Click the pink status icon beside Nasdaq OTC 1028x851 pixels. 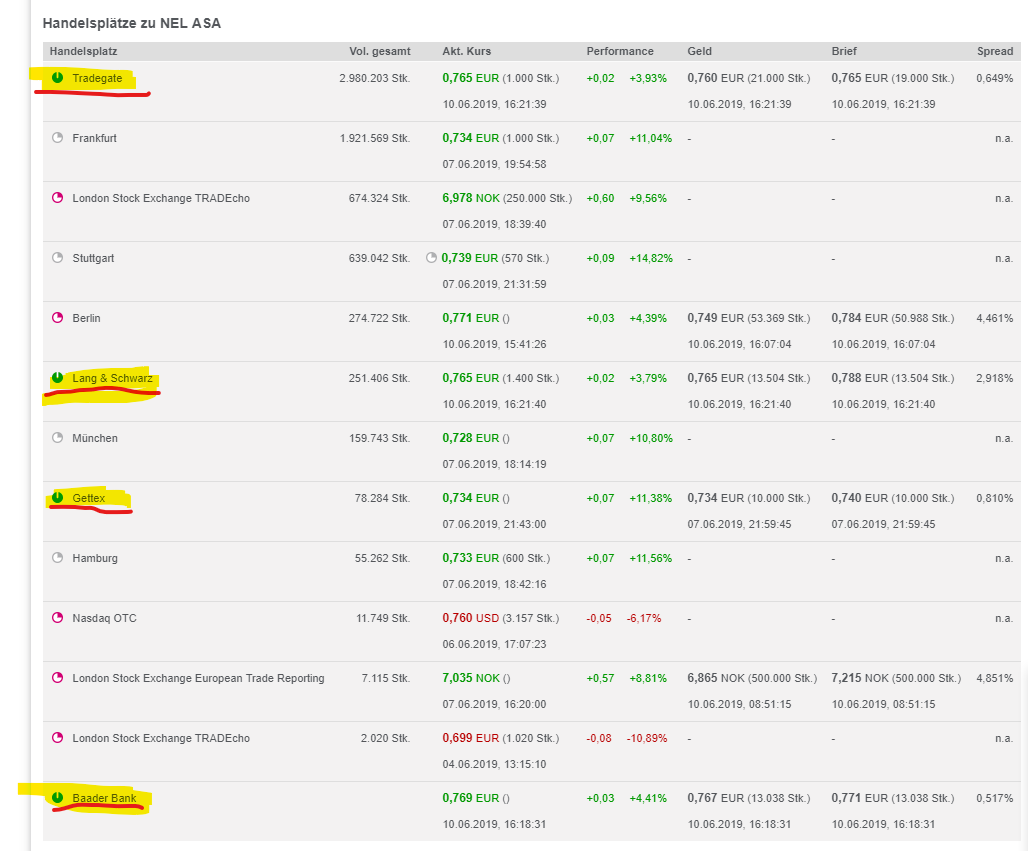pos(57,618)
